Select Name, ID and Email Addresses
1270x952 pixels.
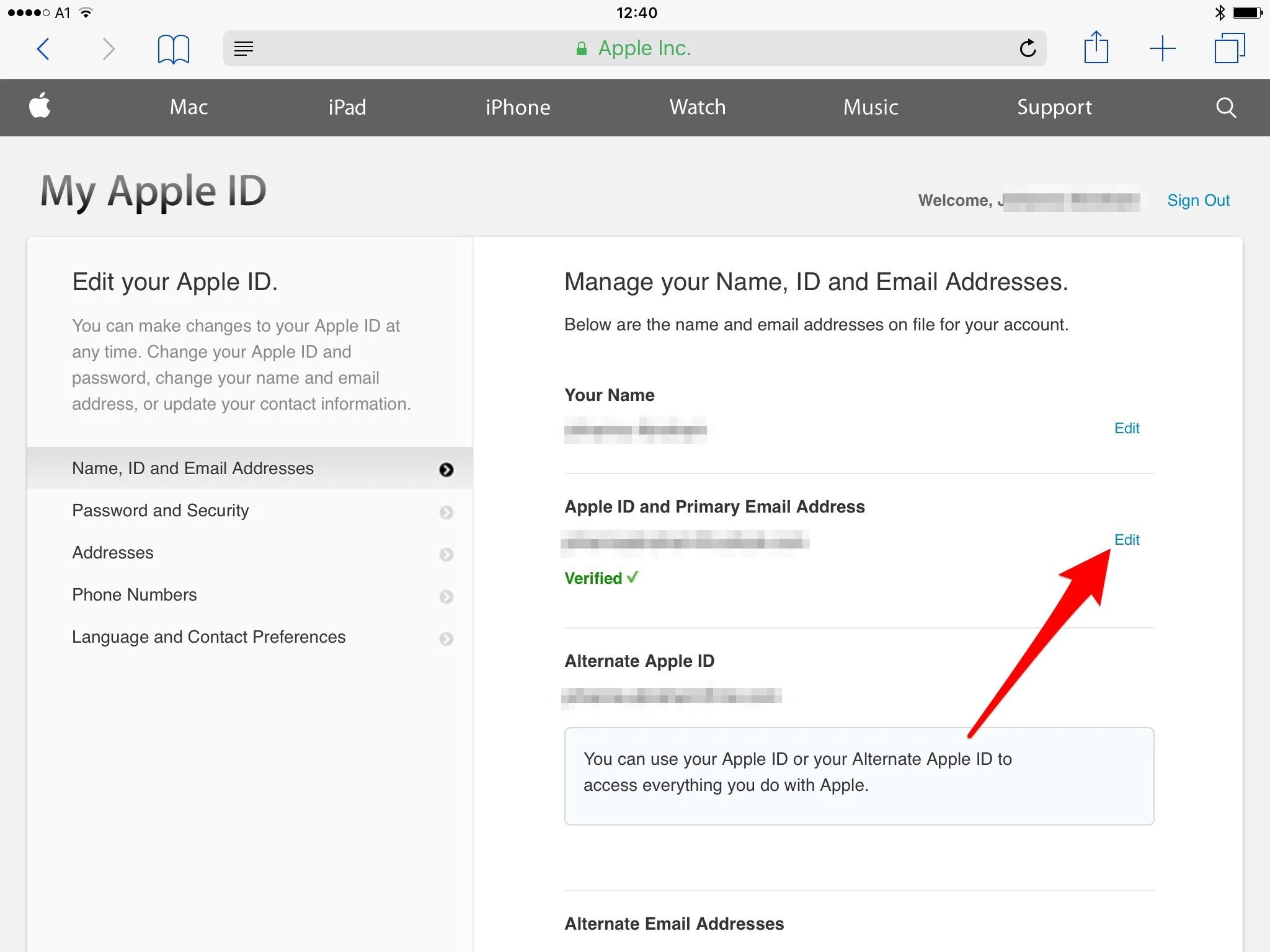(193, 469)
